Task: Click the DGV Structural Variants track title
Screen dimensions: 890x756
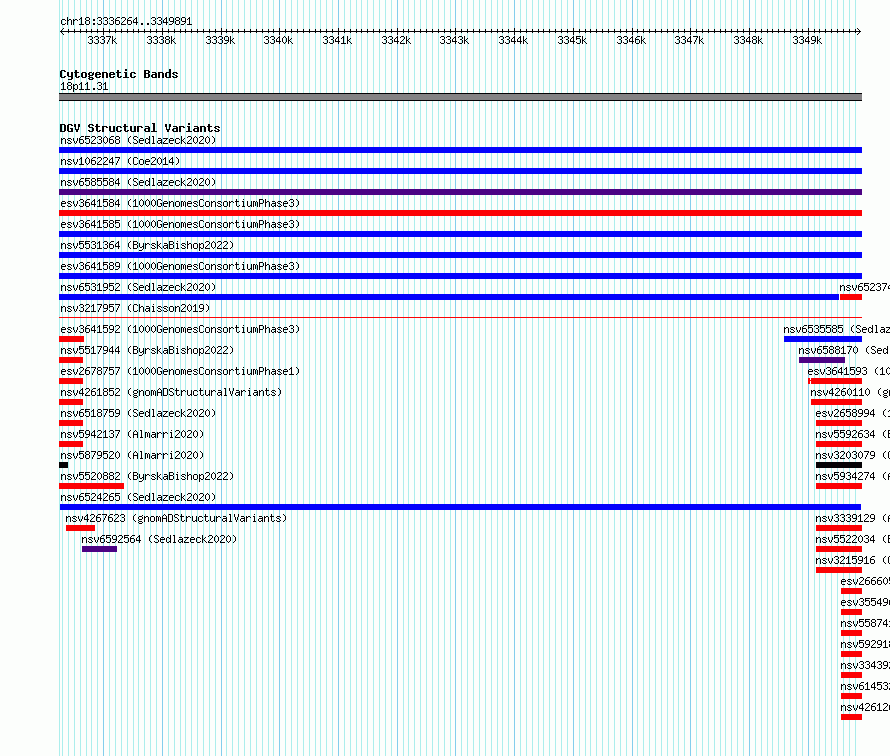Action: (x=140, y=128)
